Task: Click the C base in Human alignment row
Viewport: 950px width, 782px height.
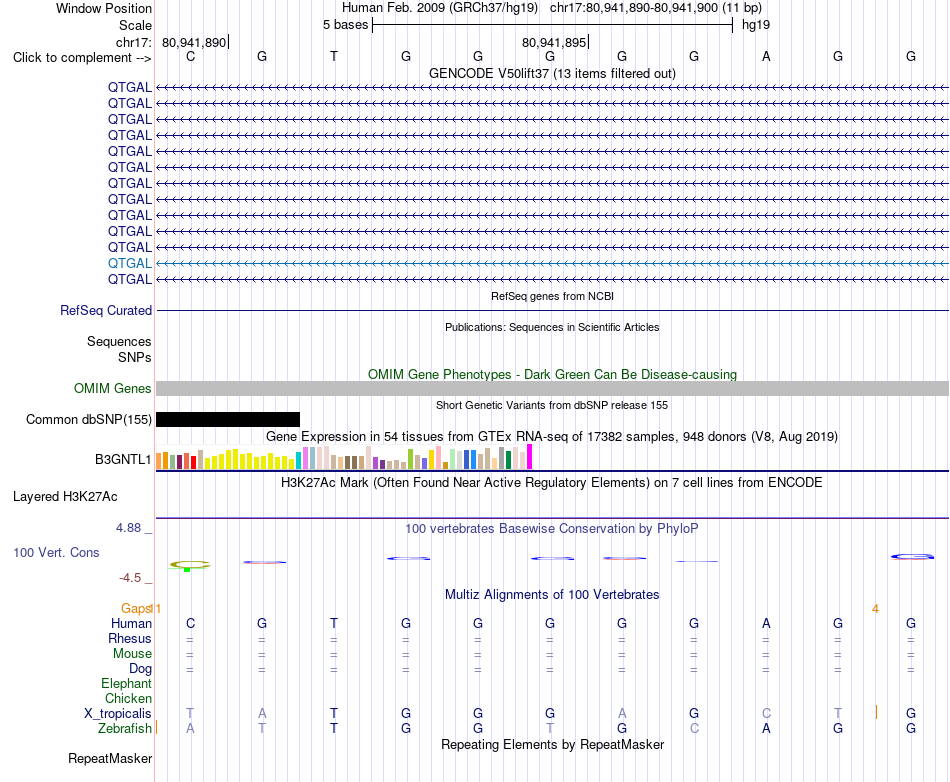Action: (190, 623)
